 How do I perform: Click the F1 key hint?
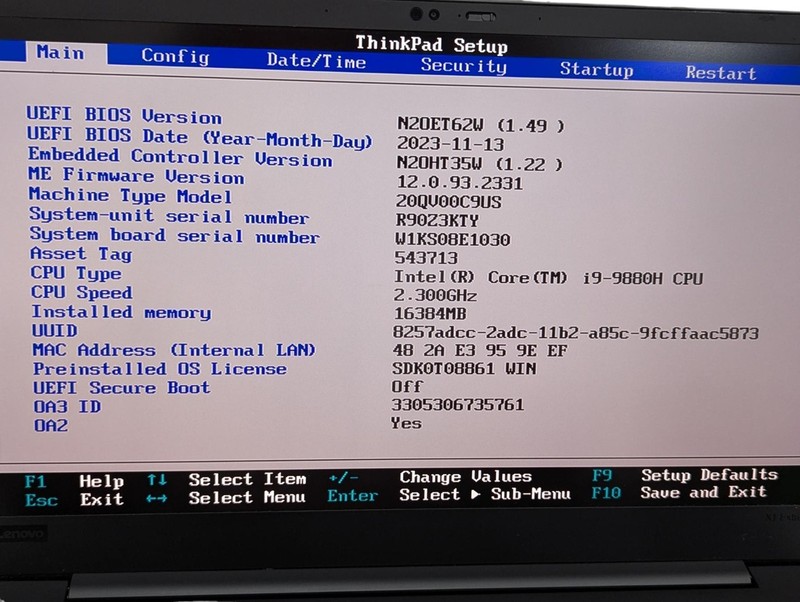36,482
